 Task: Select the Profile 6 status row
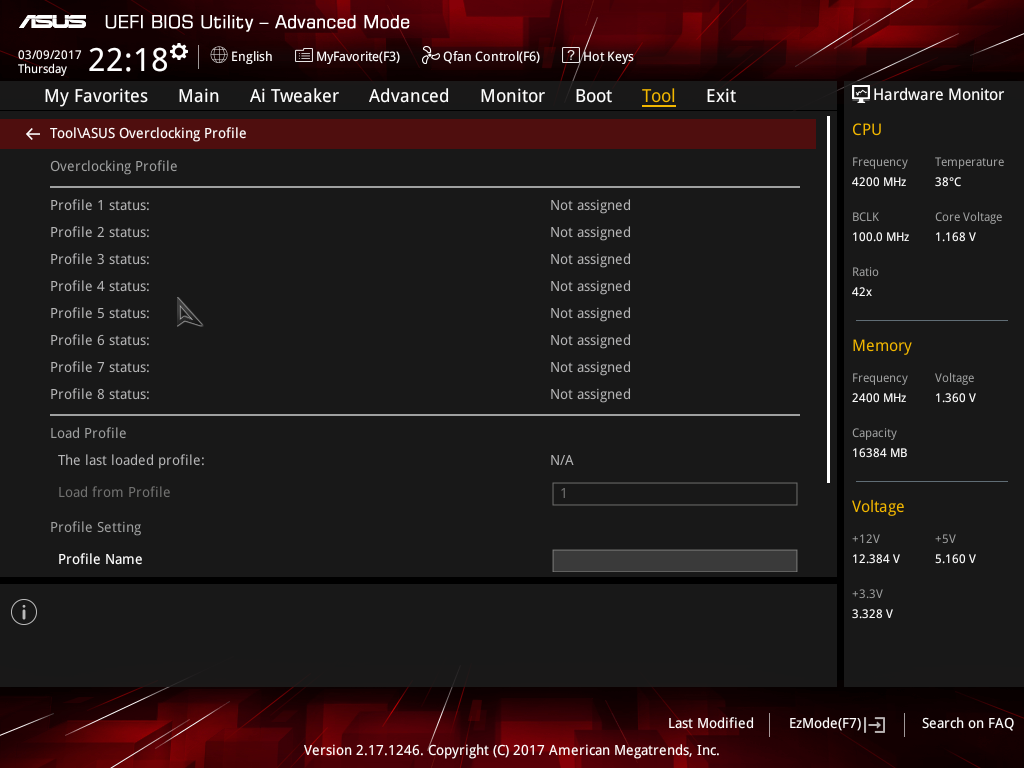[424, 340]
